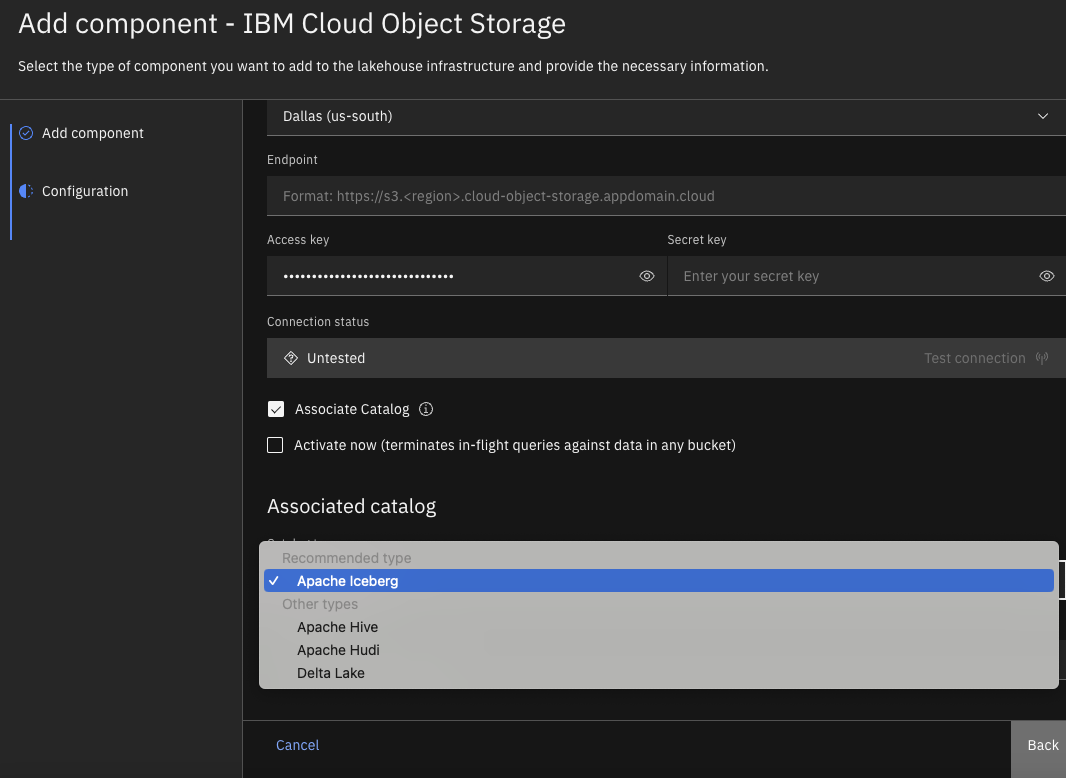Open the Associate Catalog info tooltip icon
This screenshot has width=1066, height=778.
[x=425, y=409]
